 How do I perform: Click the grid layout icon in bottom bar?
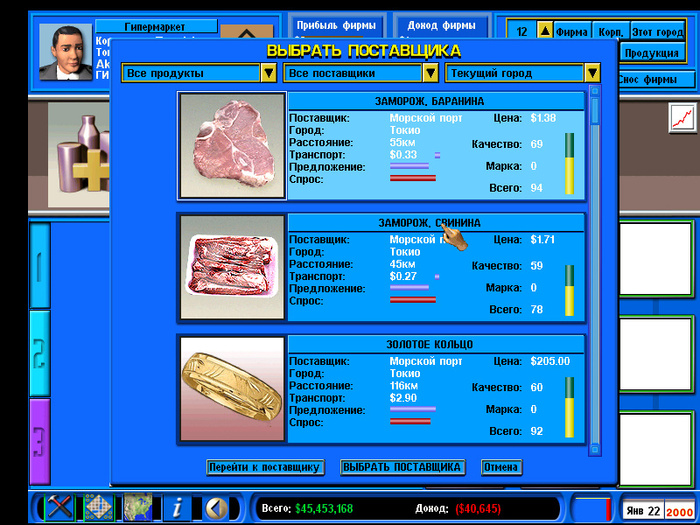(98, 507)
